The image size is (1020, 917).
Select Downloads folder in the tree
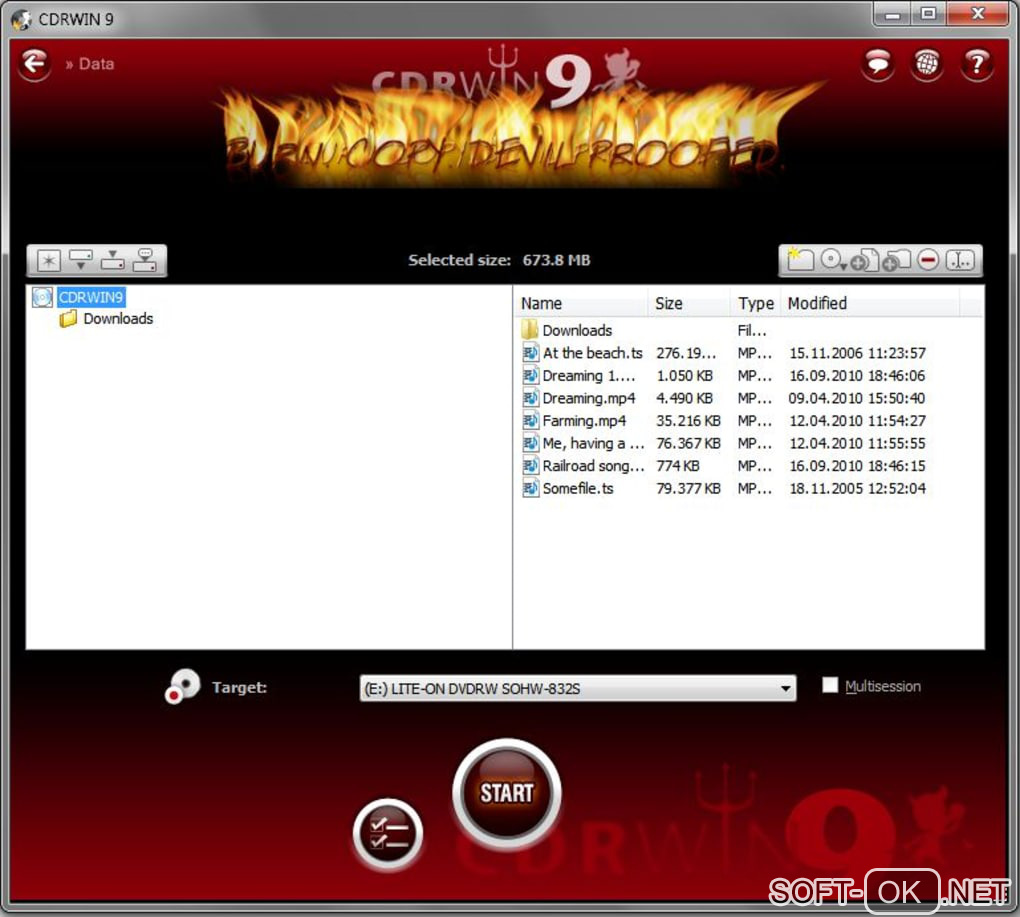coord(118,319)
